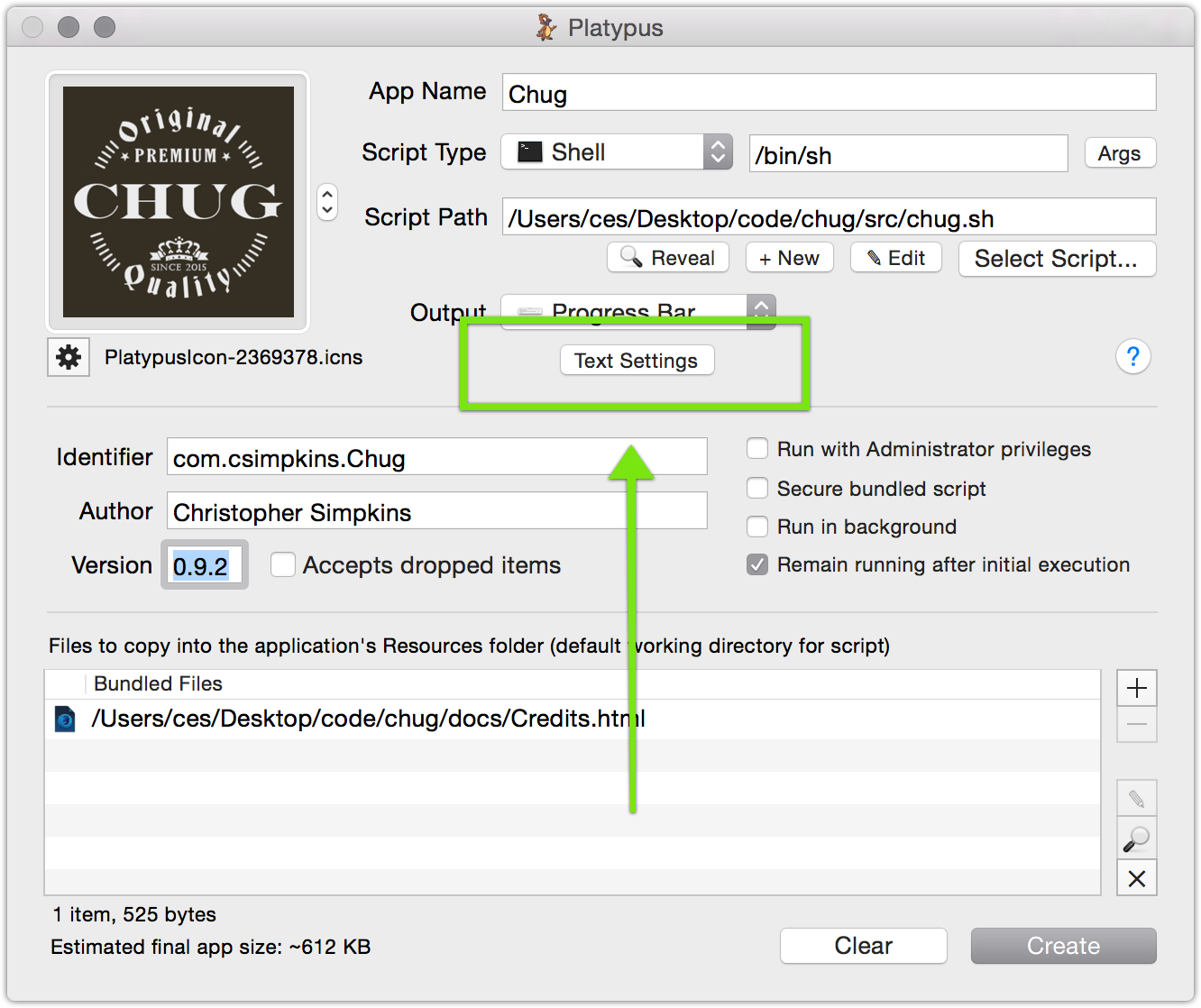Viewport: 1201px width, 1008px height.
Task: Click the gear icon below the app icon
Action: coord(69,357)
